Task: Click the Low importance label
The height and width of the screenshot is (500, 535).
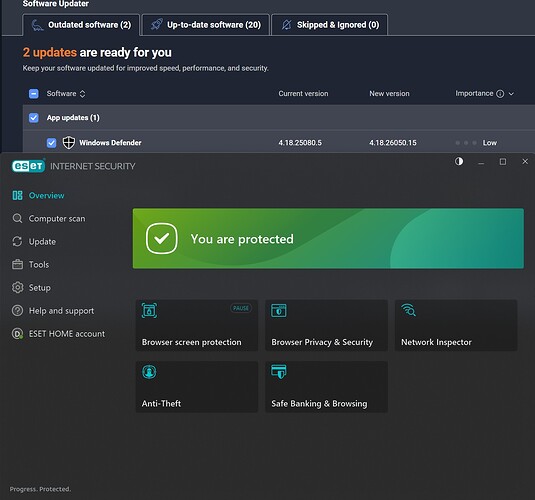Action: pyautogui.click(x=490, y=143)
